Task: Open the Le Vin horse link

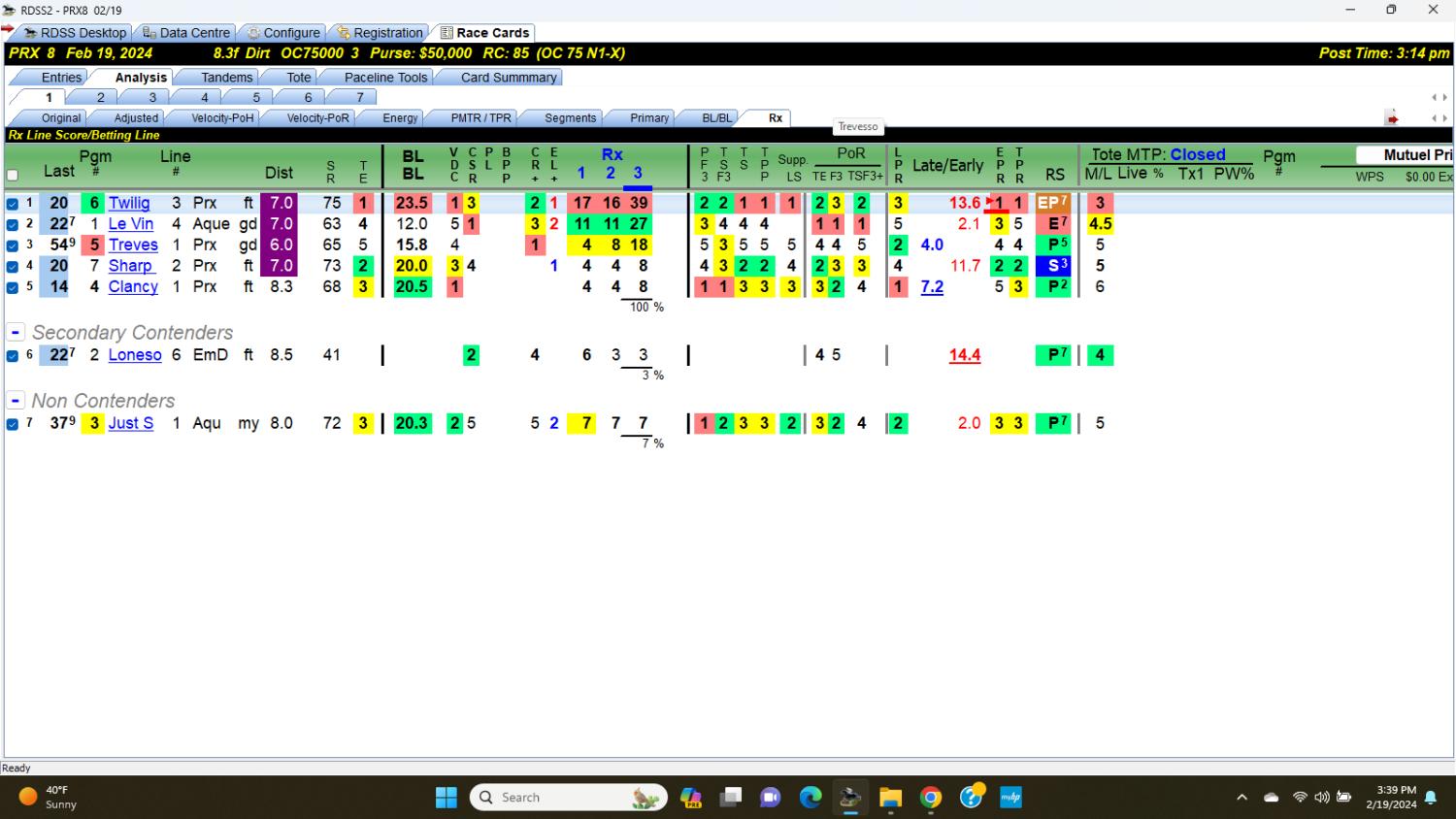Action: (x=131, y=224)
